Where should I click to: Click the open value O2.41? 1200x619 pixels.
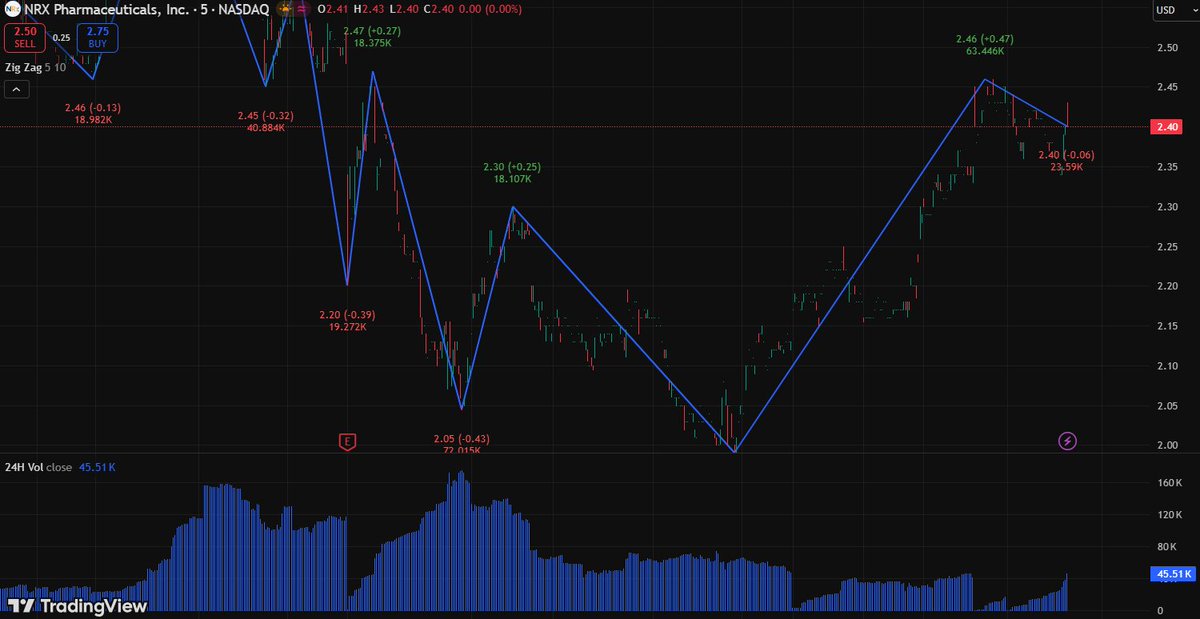coord(333,10)
